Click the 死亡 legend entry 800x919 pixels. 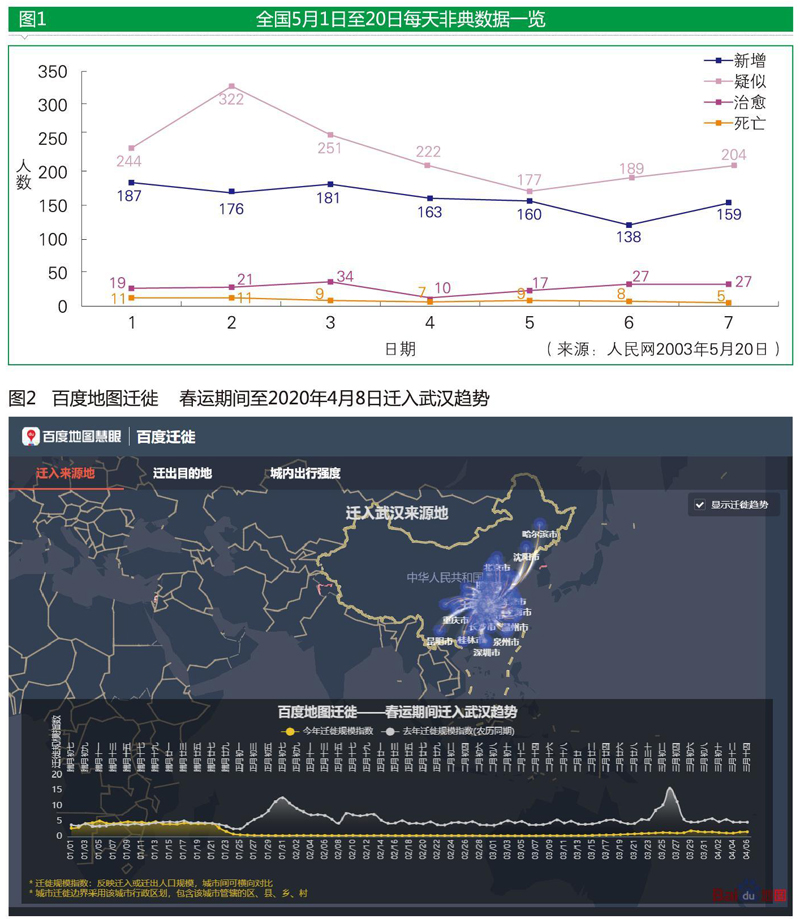coord(735,123)
